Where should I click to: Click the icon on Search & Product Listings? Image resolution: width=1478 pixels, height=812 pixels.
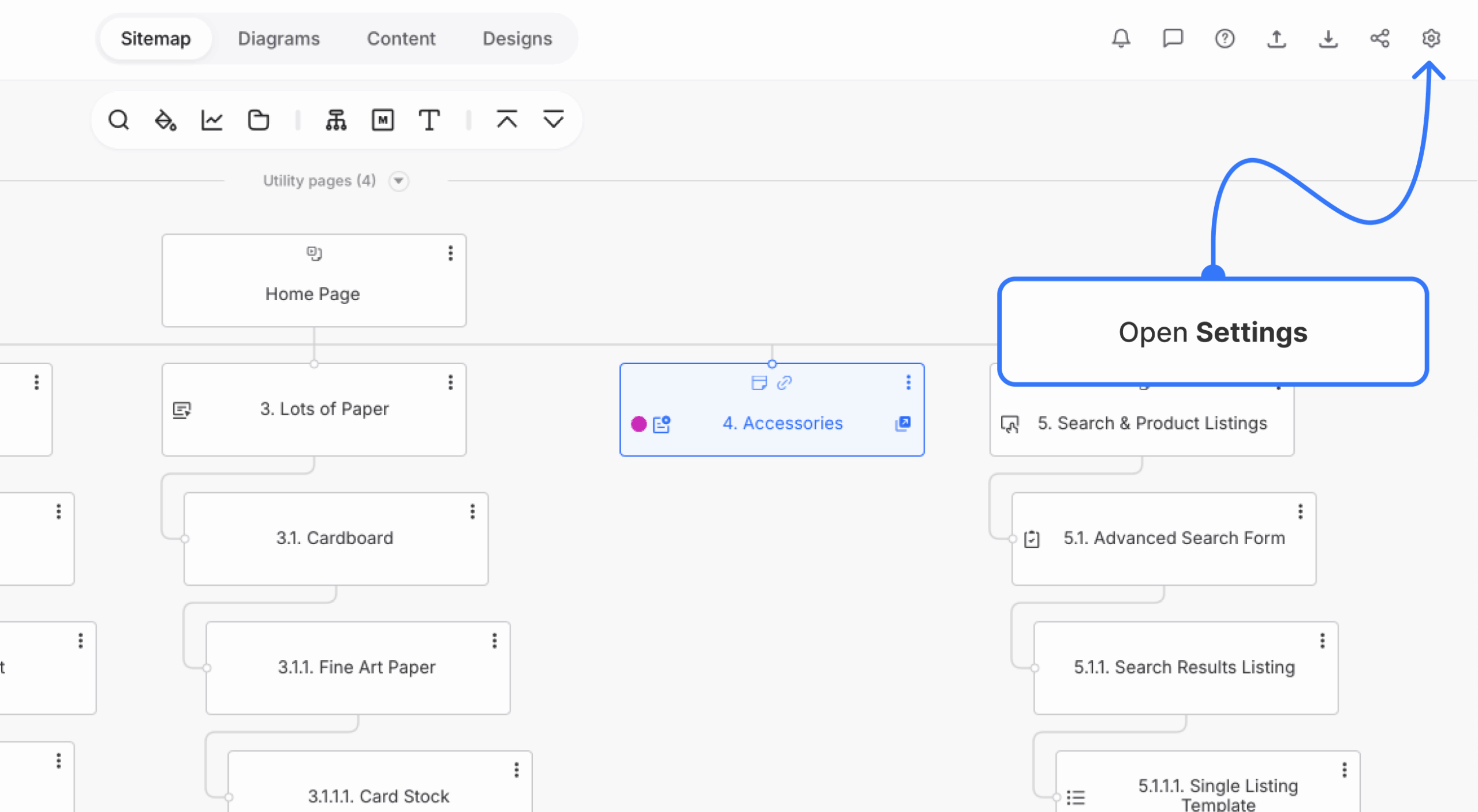(1010, 424)
